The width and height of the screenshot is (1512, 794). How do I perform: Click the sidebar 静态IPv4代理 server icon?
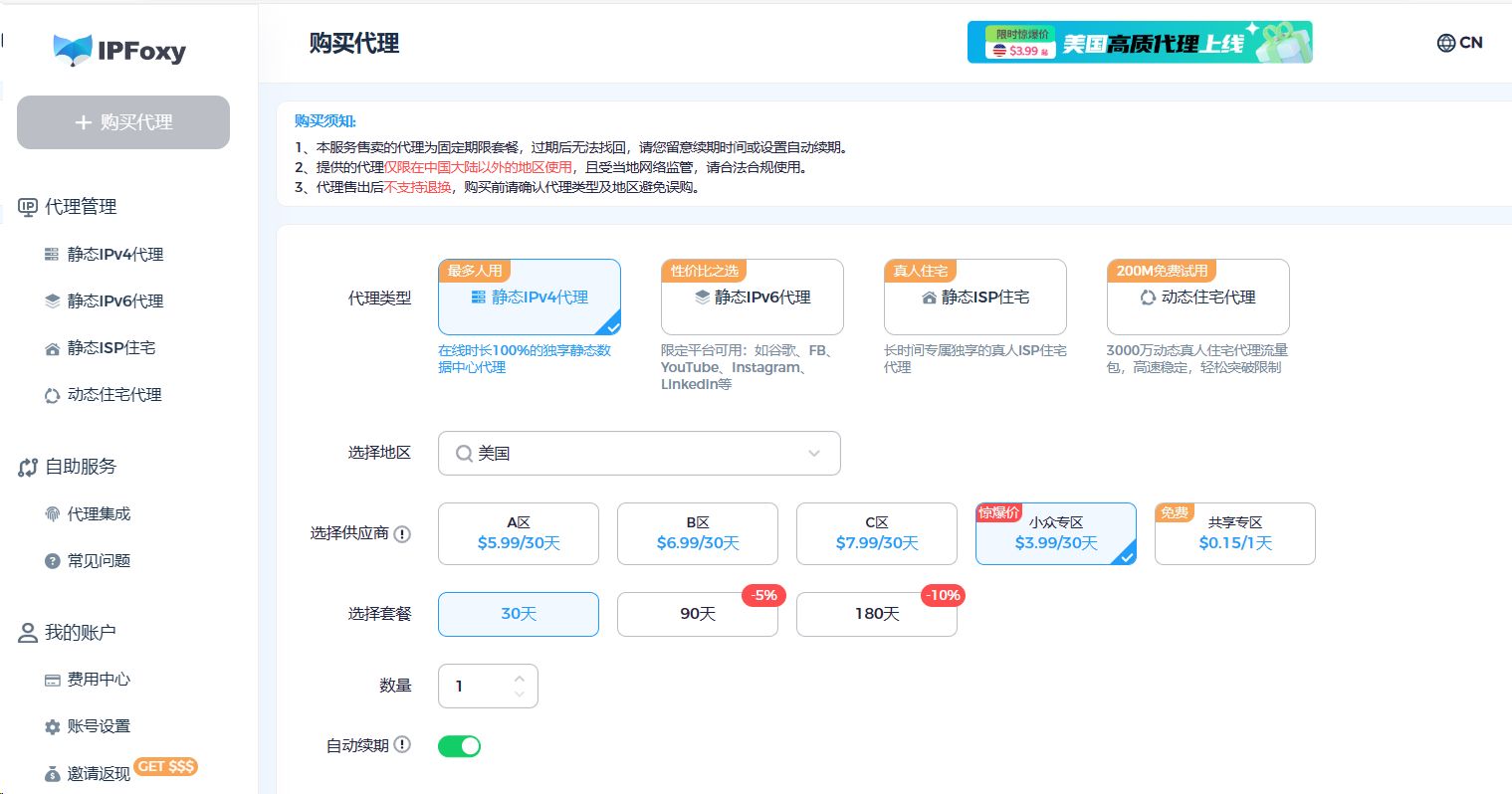(x=52, y=254)
